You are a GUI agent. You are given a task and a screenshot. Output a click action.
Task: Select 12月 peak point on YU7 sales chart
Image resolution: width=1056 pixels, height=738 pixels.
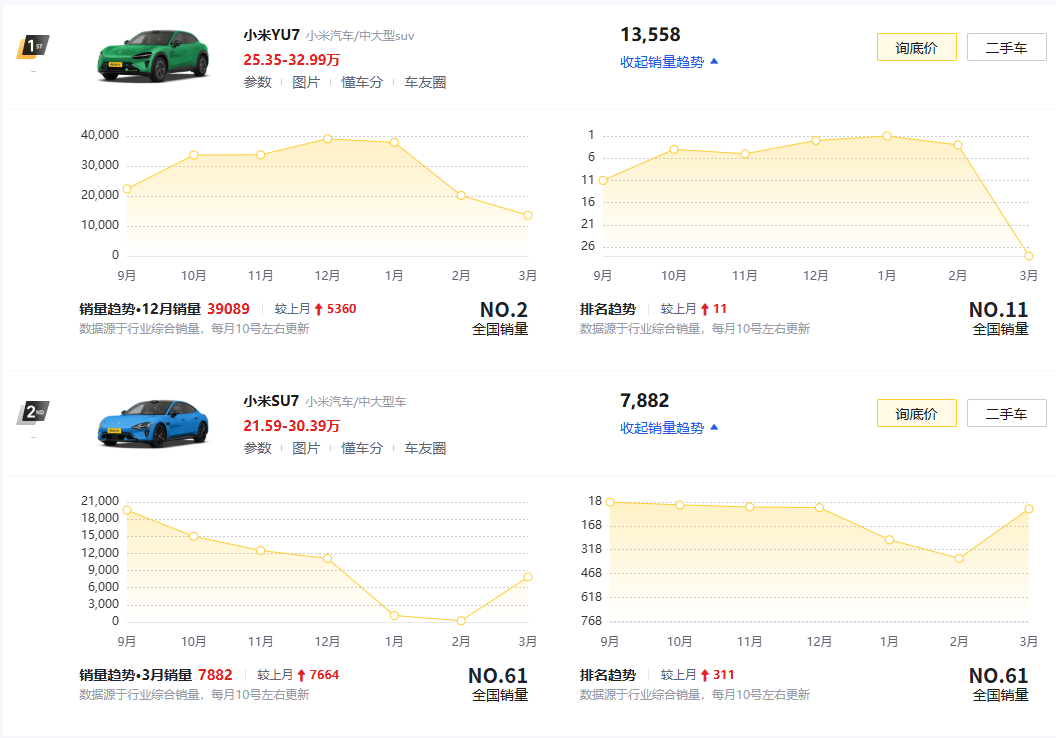pos(327,139)
